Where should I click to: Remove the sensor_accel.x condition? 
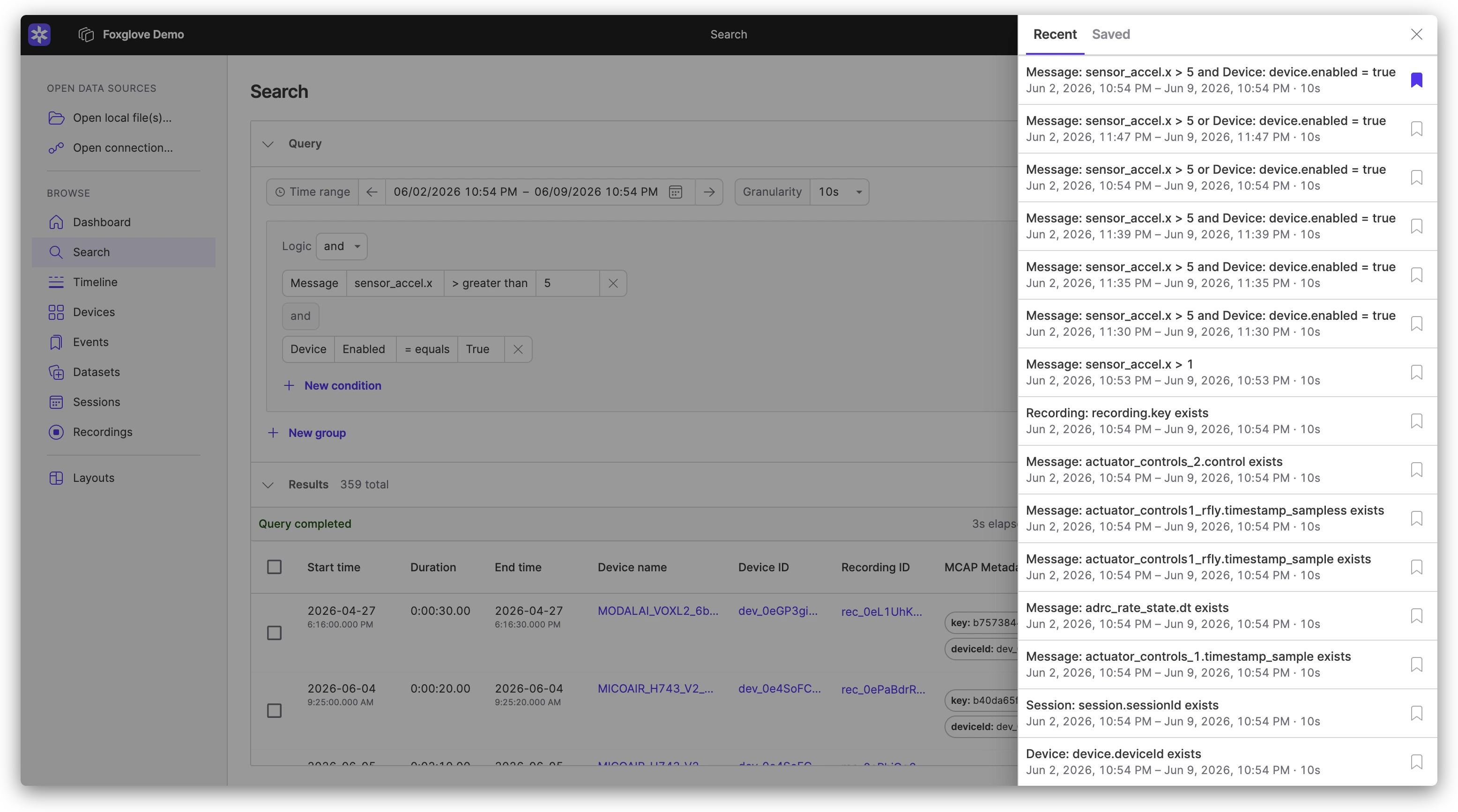pos(613,283)
